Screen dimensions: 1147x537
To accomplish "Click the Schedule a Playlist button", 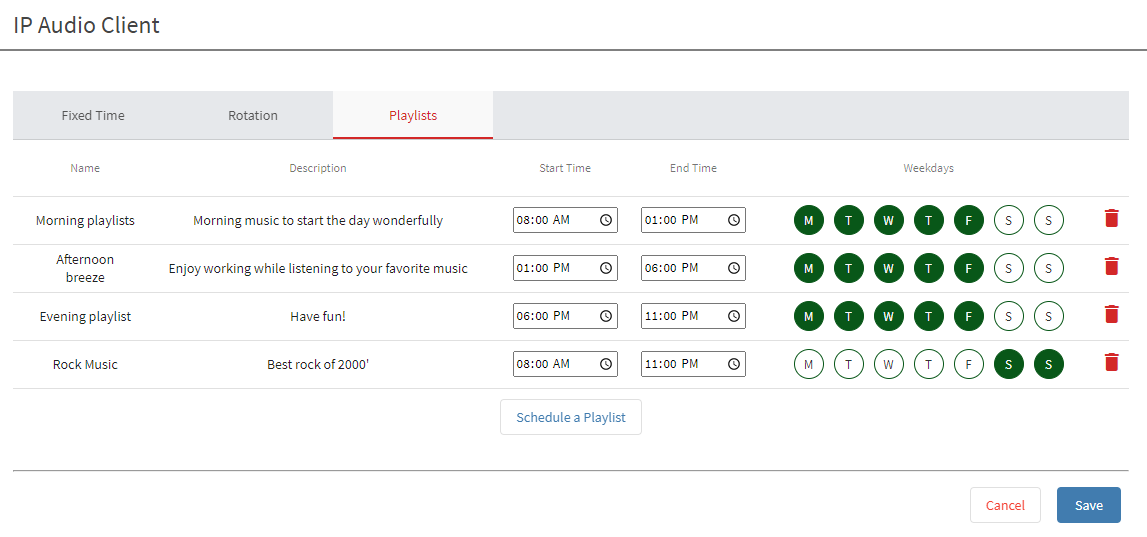I will tap(571, 417).
